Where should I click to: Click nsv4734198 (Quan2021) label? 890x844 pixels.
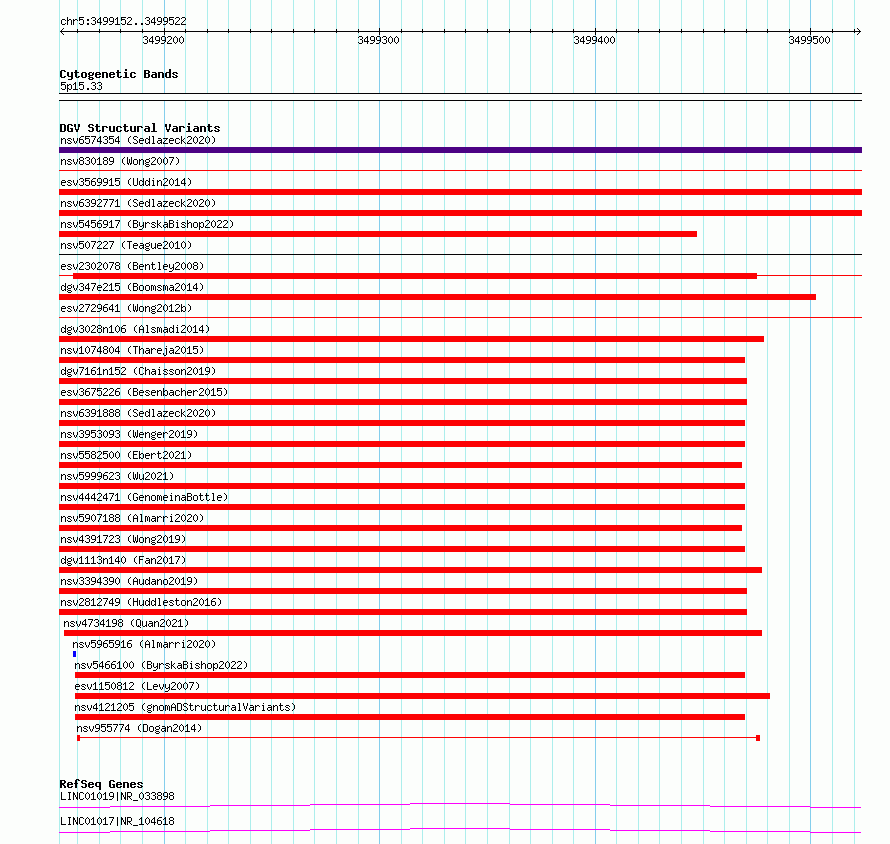[126, 623]
